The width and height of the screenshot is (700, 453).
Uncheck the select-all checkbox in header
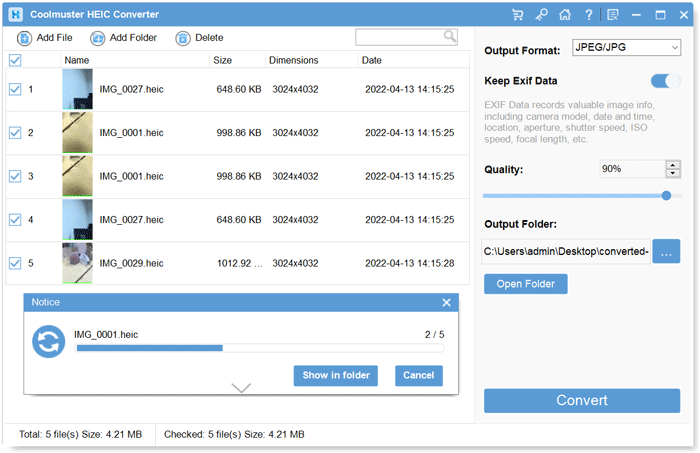coord(15,60)
